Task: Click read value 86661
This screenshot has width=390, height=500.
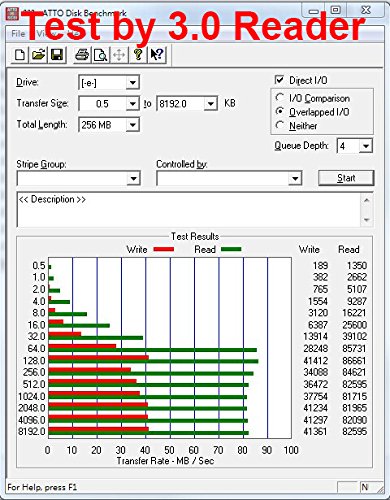Action: point(354,361)
